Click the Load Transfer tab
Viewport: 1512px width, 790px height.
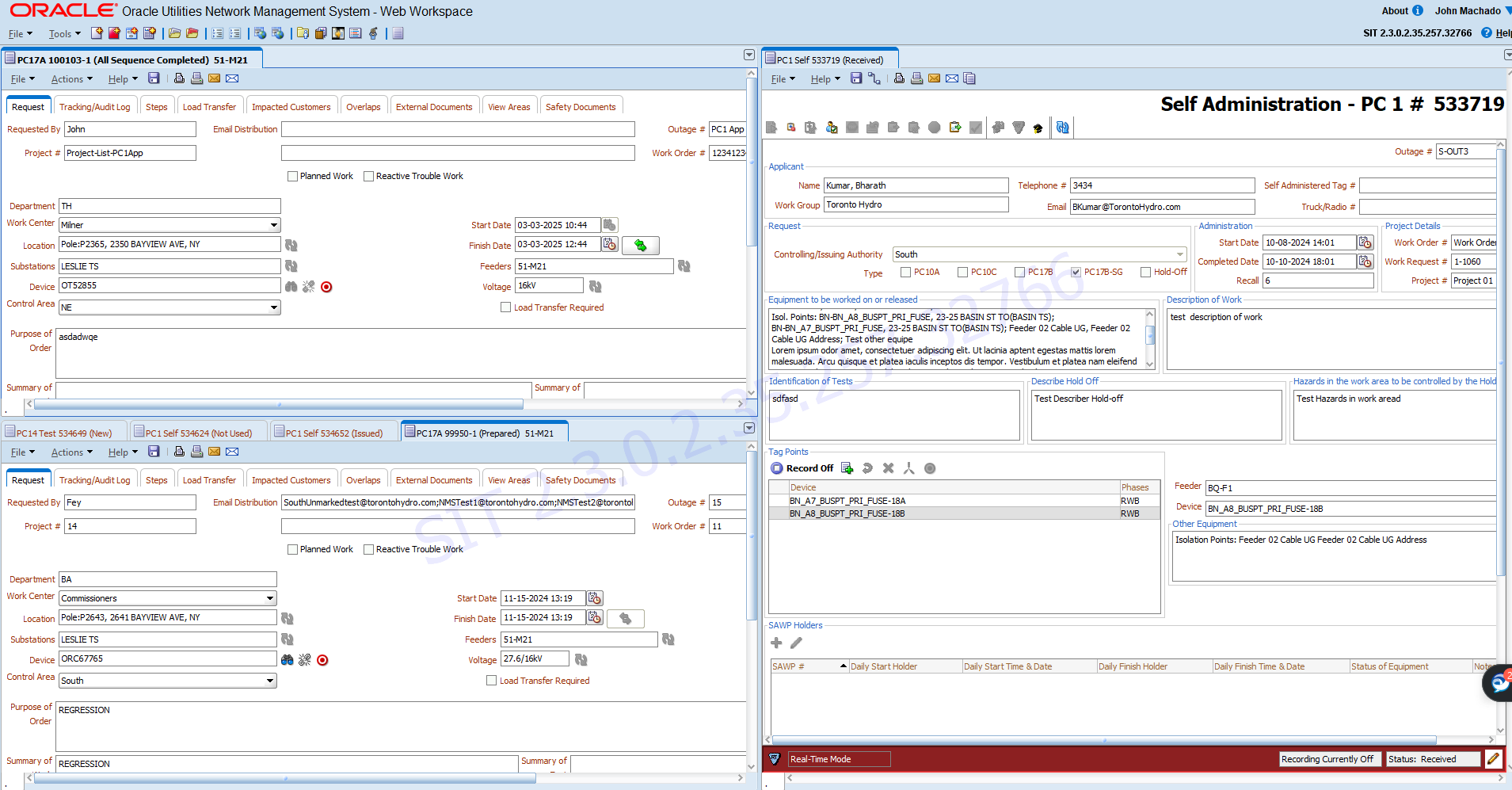(x=209, y=105)
